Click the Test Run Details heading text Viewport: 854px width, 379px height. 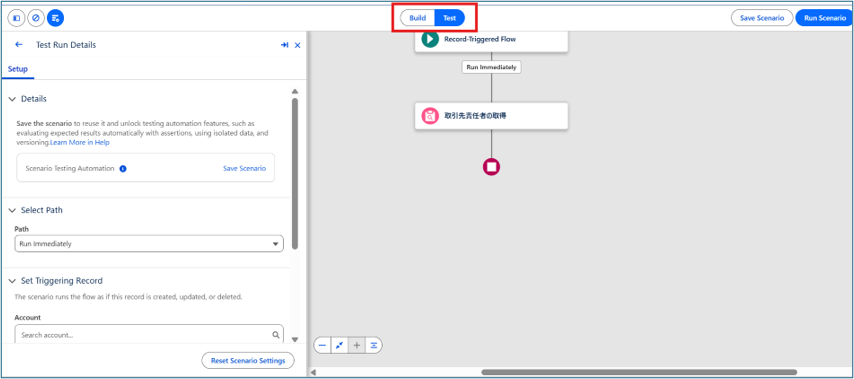pyautogui.click(x=66, y=45)
